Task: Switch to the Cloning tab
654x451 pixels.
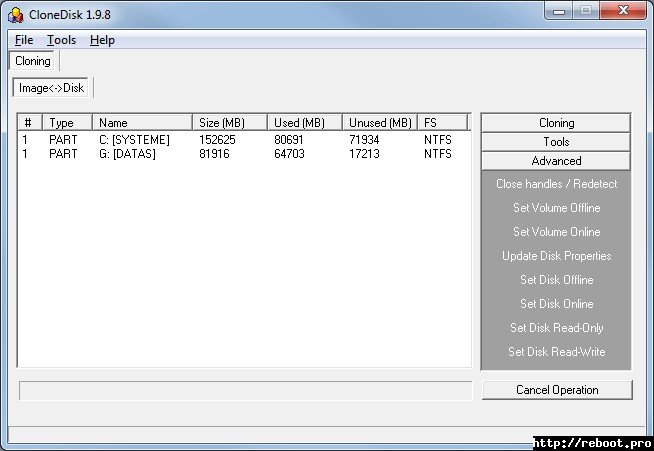Action: point(33,61)
